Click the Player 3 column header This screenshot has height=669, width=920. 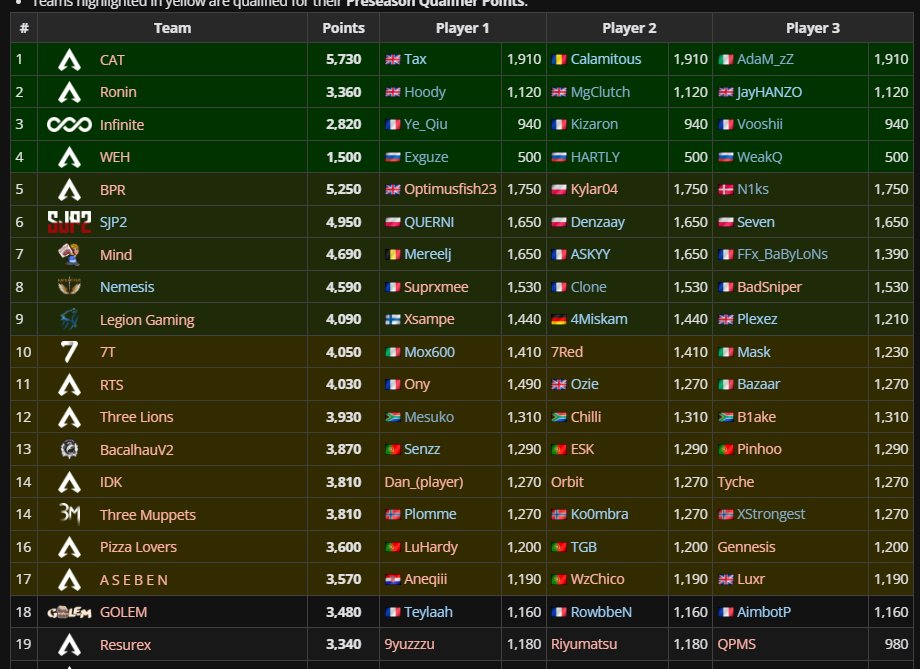pyautogui.click(x=813, y=28)
